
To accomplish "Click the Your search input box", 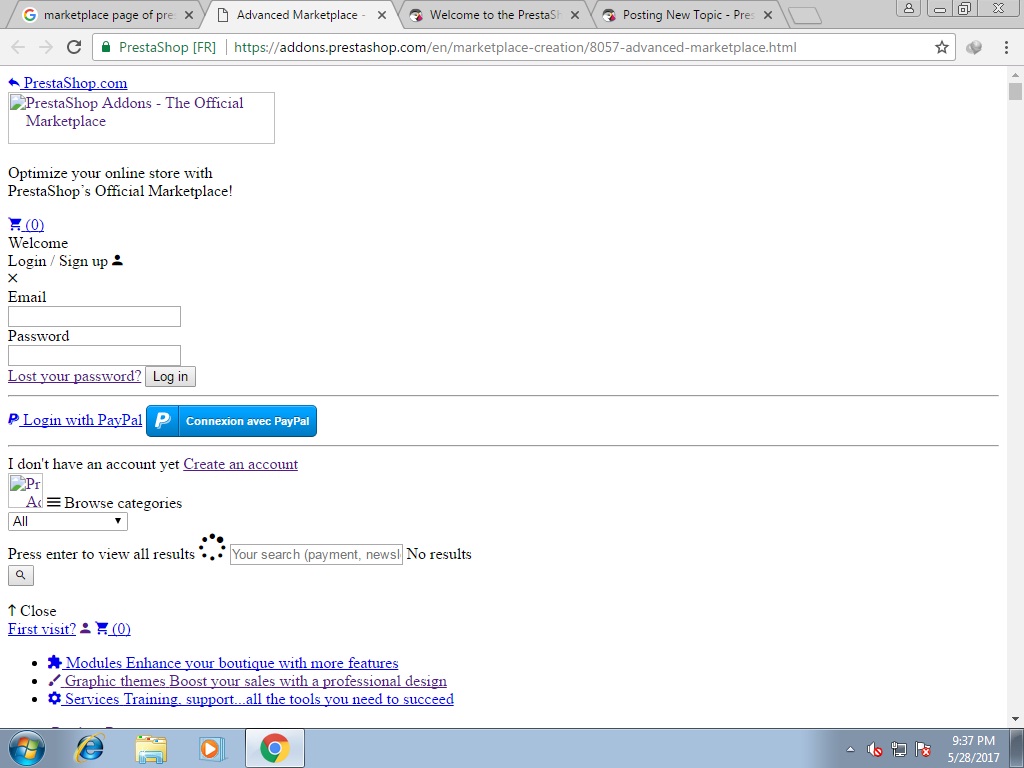I will pos(316,554).
